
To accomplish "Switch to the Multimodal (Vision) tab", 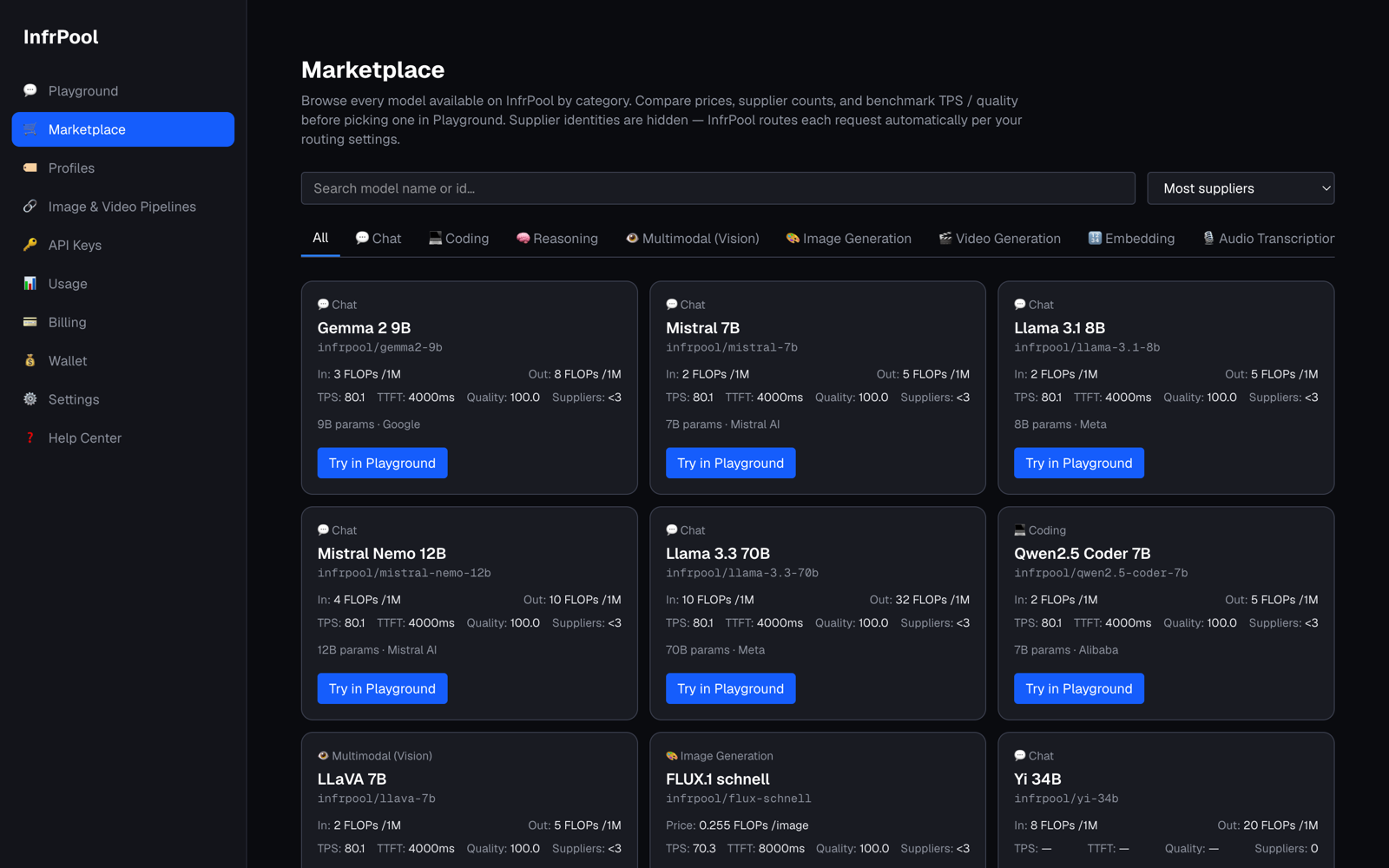I will coord(693,238).
